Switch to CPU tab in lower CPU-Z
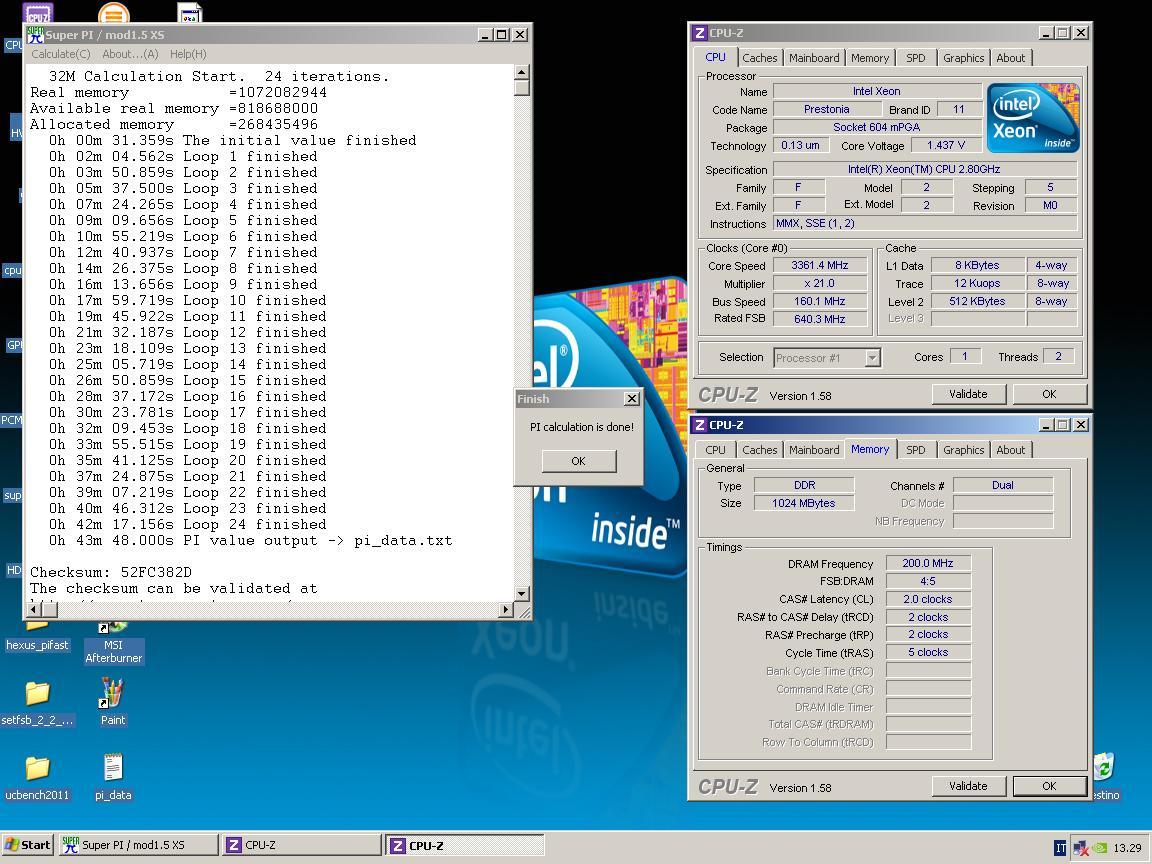The width and height of the screenshot is (1152, 864). click(715, 450)
